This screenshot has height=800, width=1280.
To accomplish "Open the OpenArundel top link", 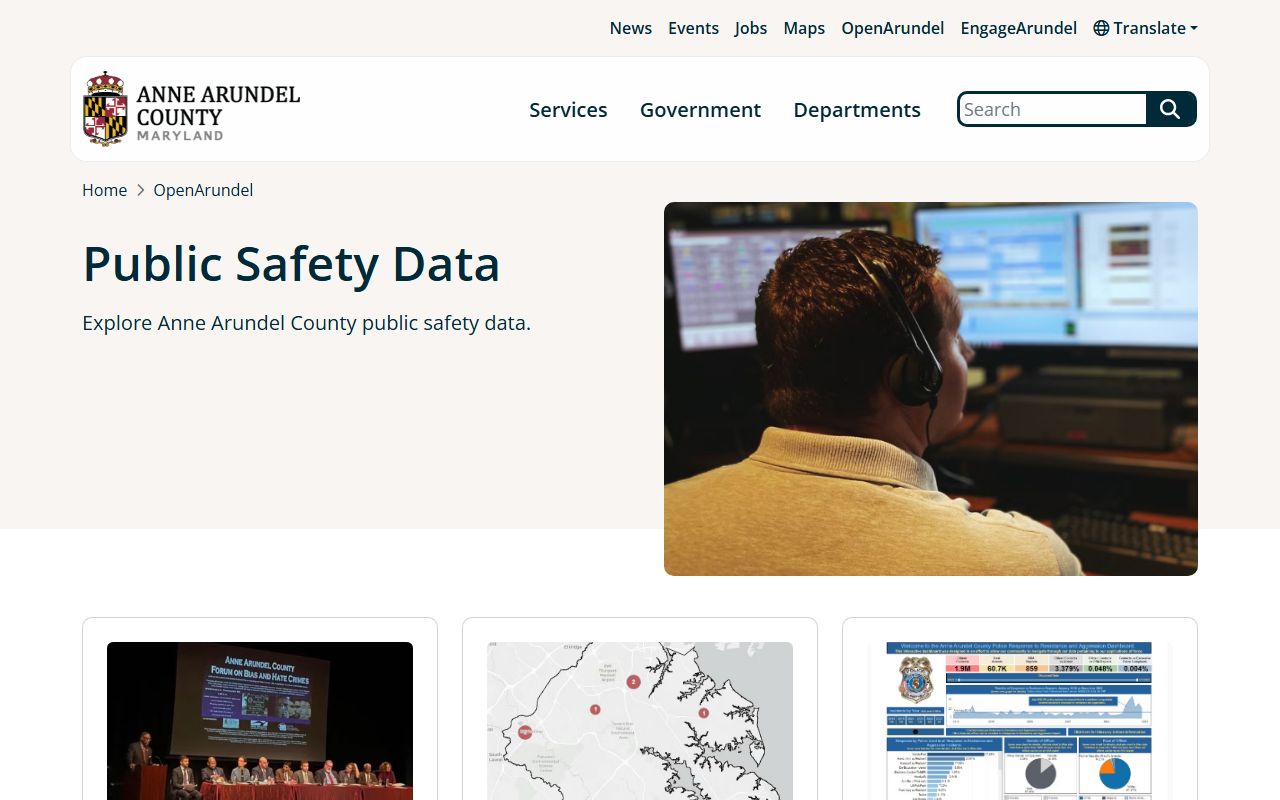I will (x=893, y=28).
